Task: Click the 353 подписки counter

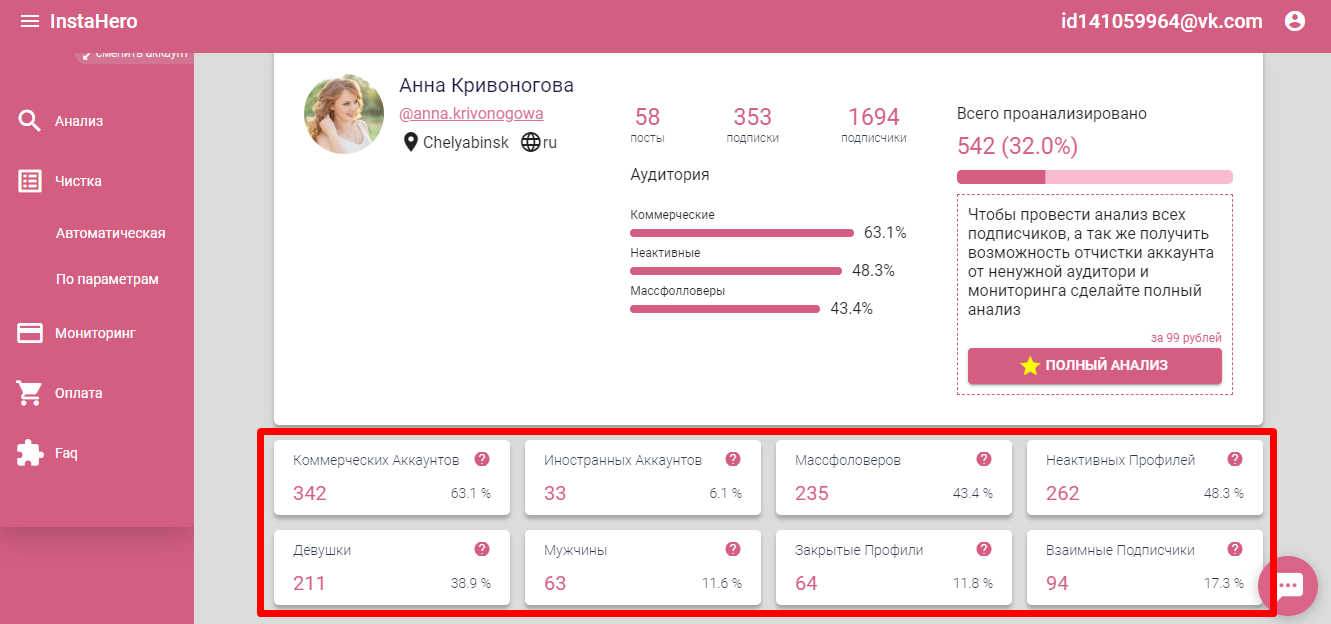Action: 753,125
